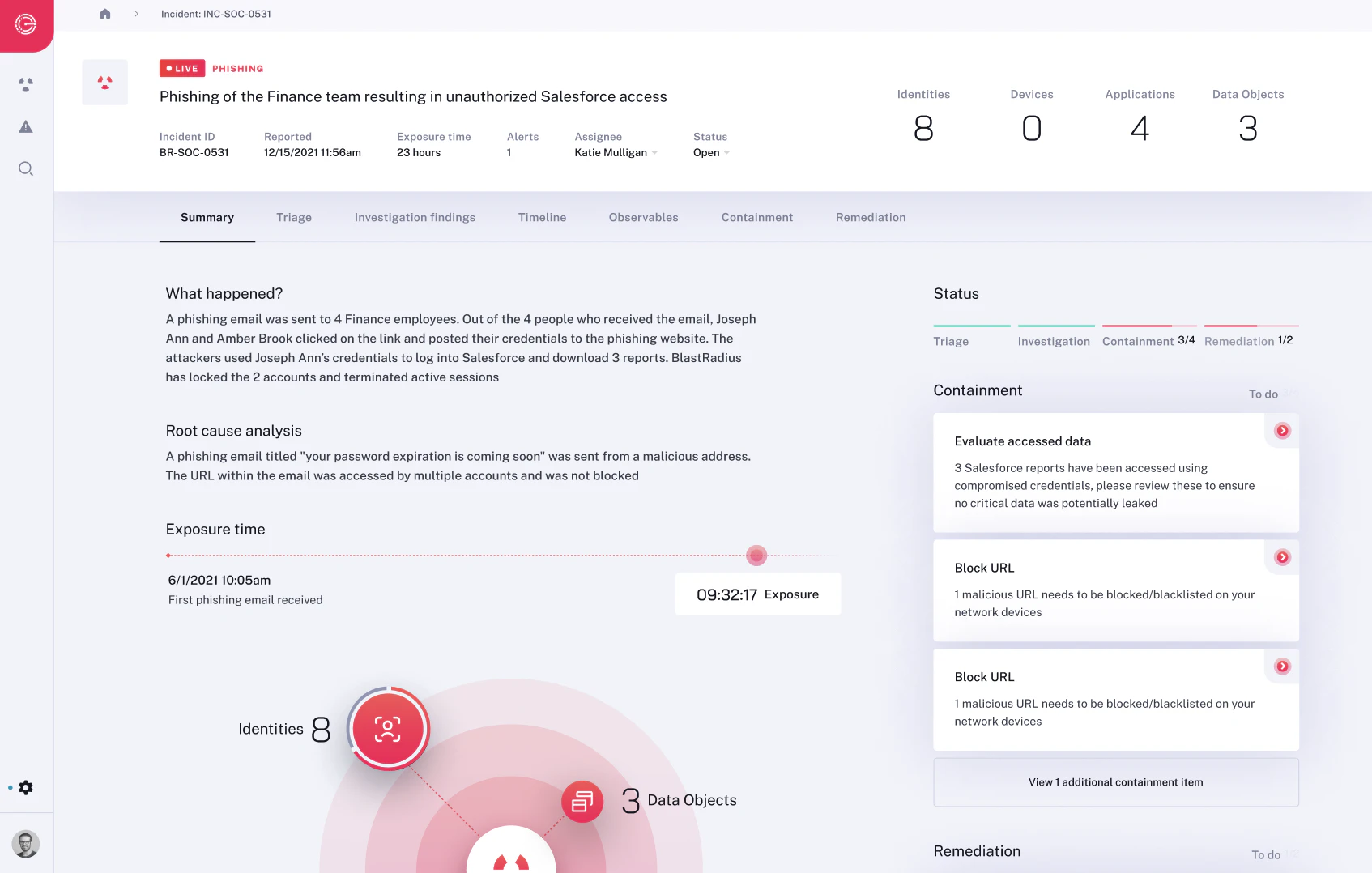Select the alerts warning triangle in sidebar

[x=26, y=126]
